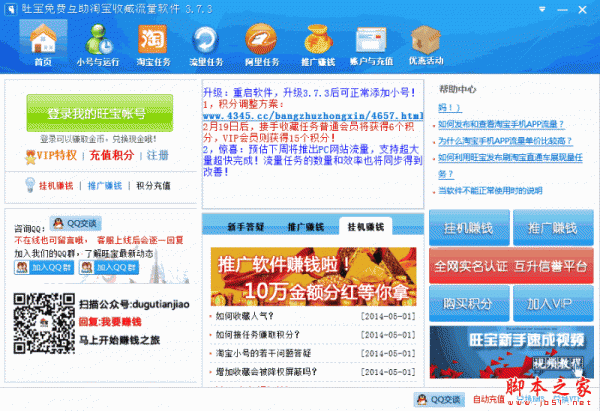
Task: Click 登录我的旺宝帐号 green button
Action: pos(99,113)
